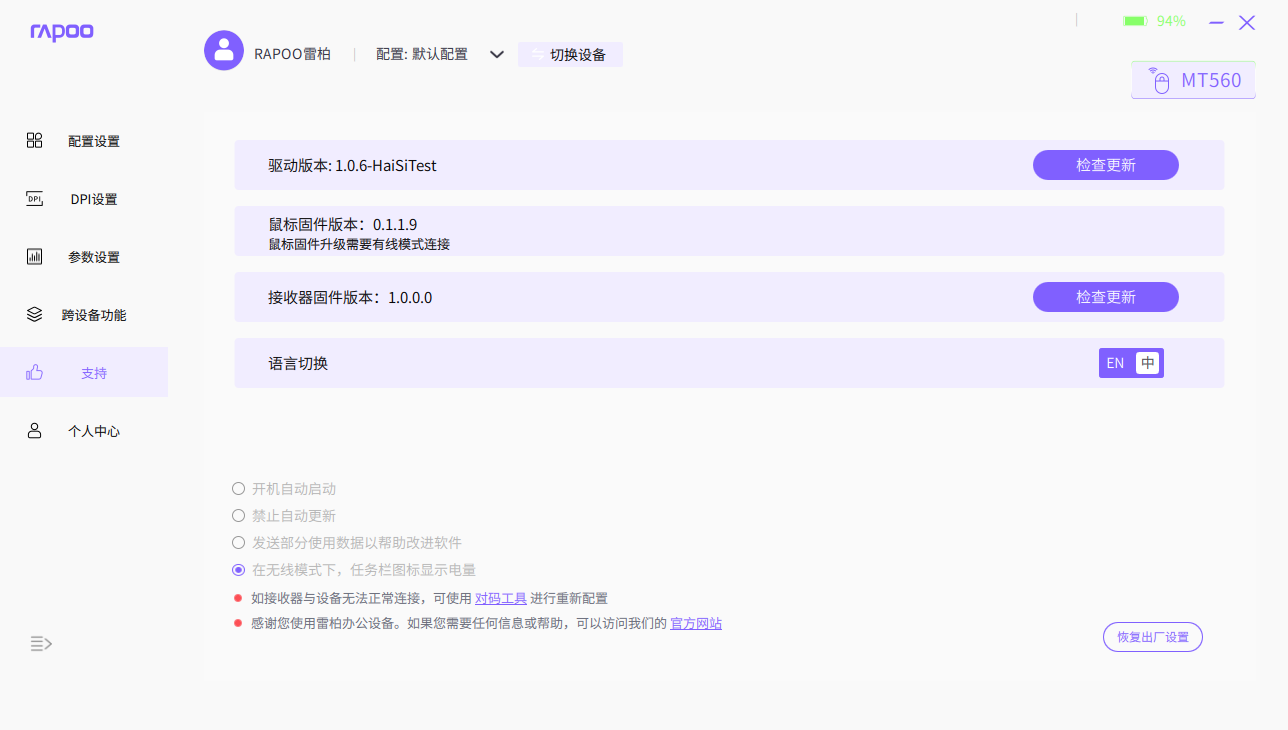Click the user avatar icon
The image size is (1288, 730).
224,50
